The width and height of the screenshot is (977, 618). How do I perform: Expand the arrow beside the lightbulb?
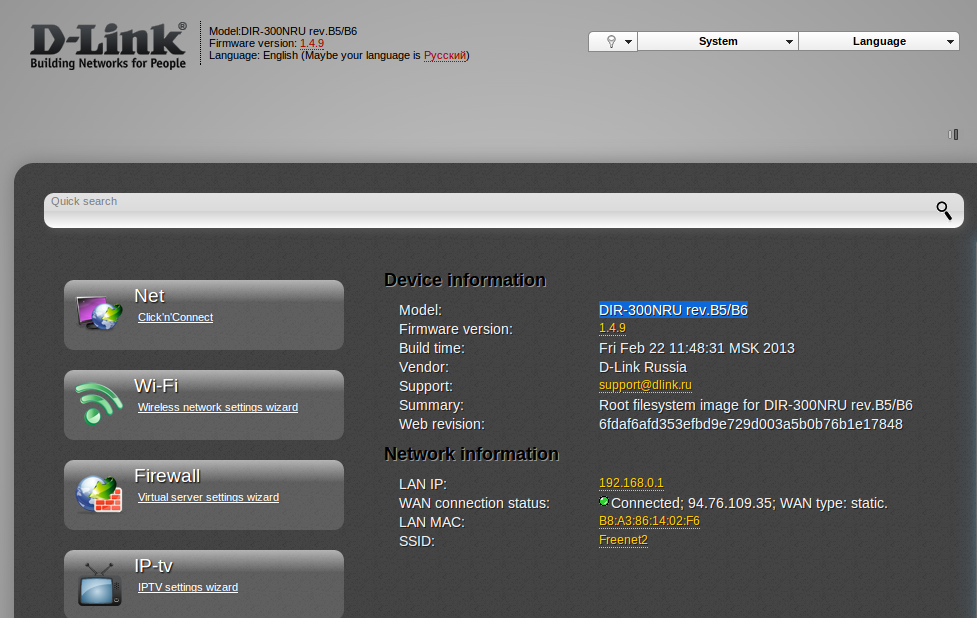[628, 42]
